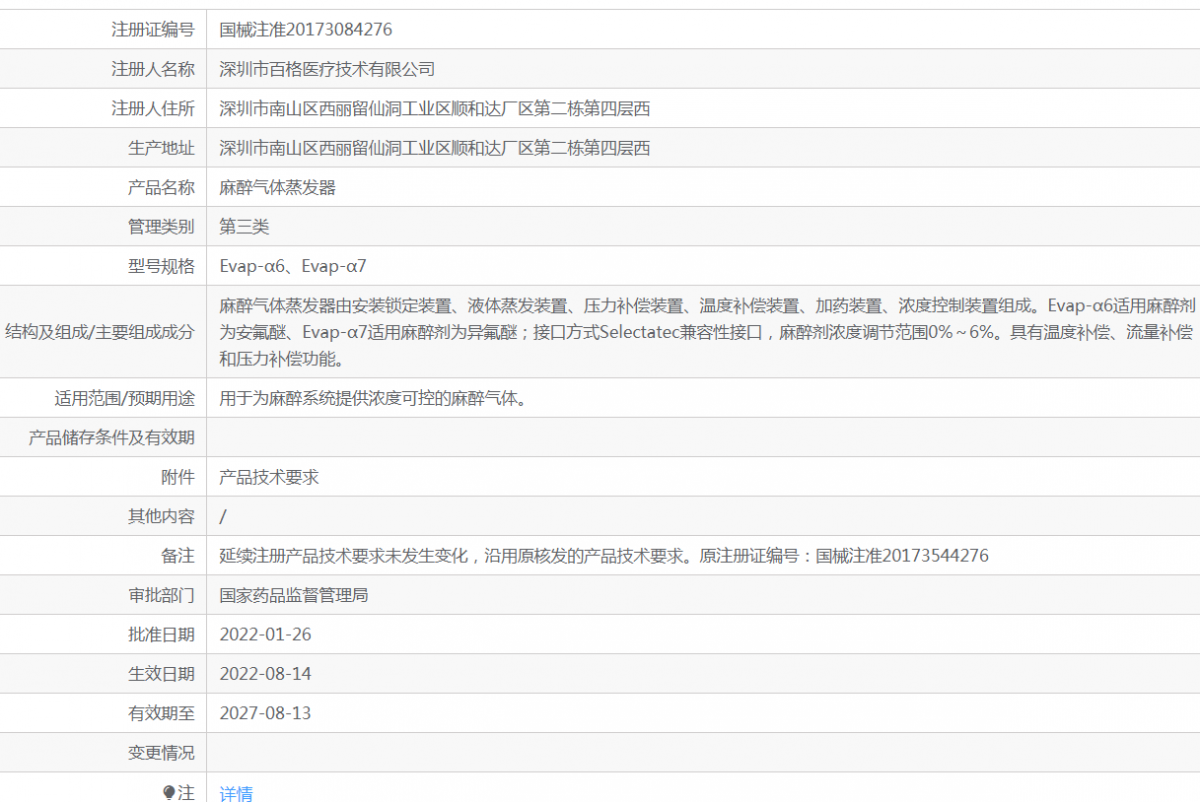Image resolution: width=1200 pixels, height=802 pixels.
Task: Click the text 用于为麻醉系统提供浓度可控的麻醉气体。
Action: 373,398
